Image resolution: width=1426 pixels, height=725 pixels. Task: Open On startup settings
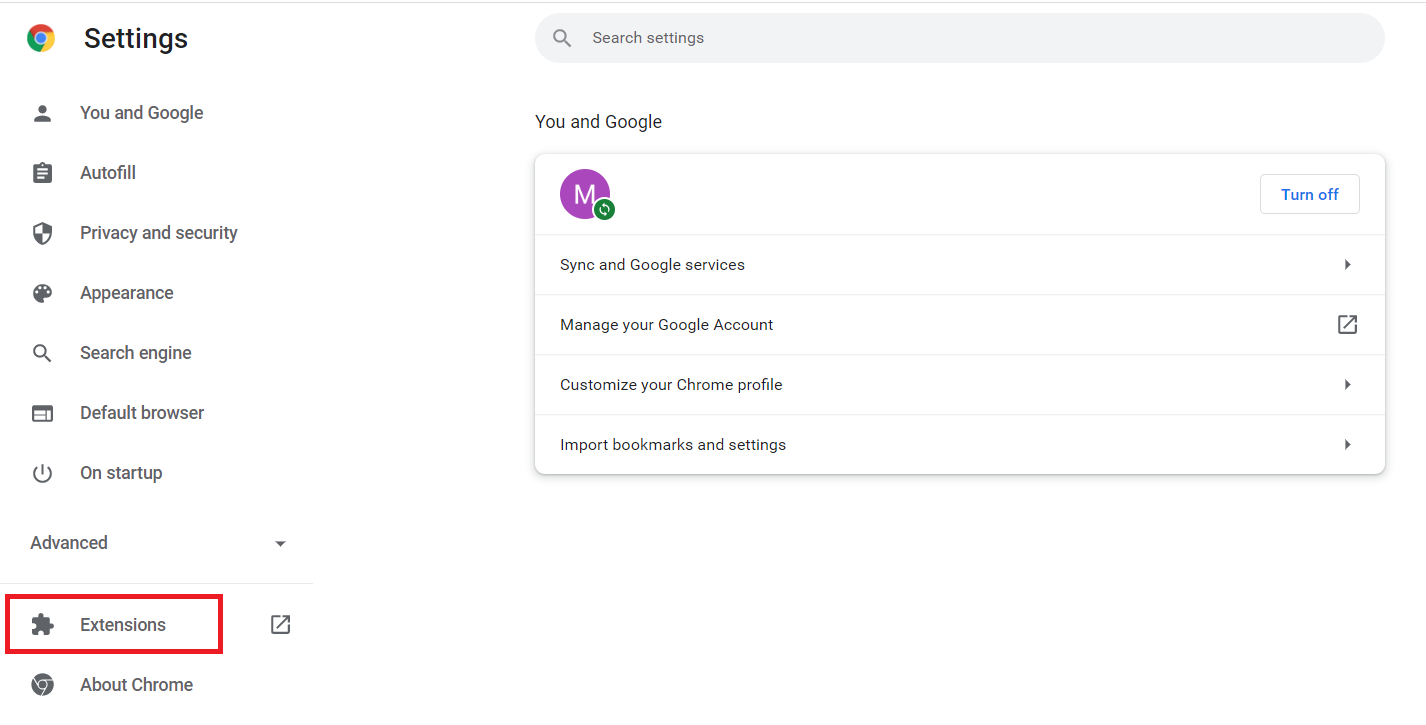121,473
